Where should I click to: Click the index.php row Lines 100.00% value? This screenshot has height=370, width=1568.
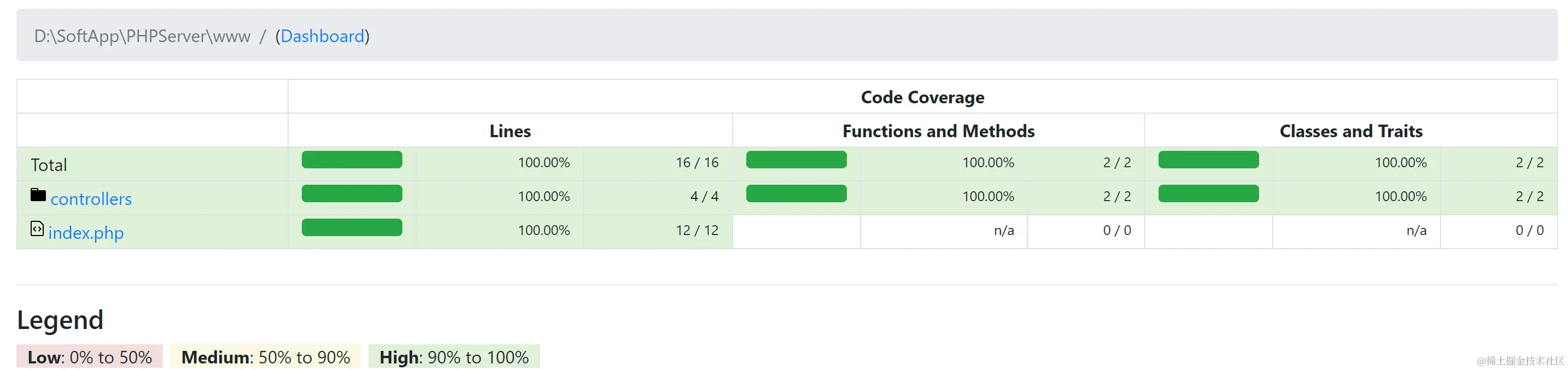click(x=543, y=231)
